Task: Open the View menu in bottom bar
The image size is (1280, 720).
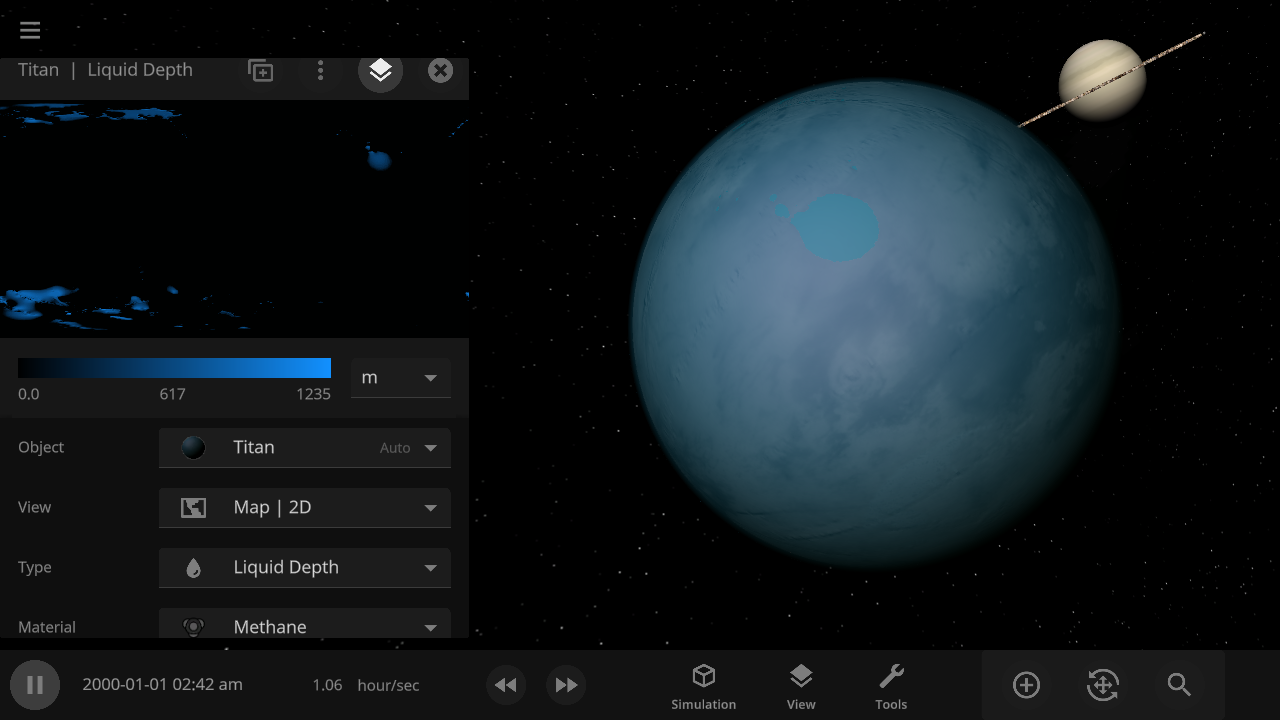Action: [801, 687]
